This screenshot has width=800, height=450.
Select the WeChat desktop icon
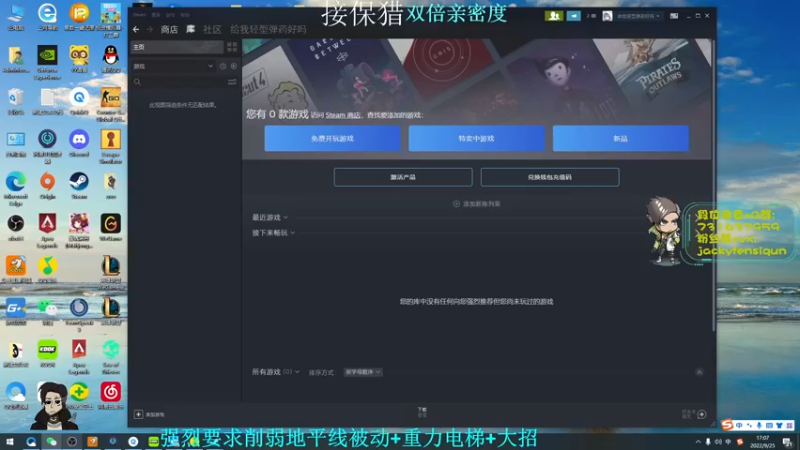(47, 312)
